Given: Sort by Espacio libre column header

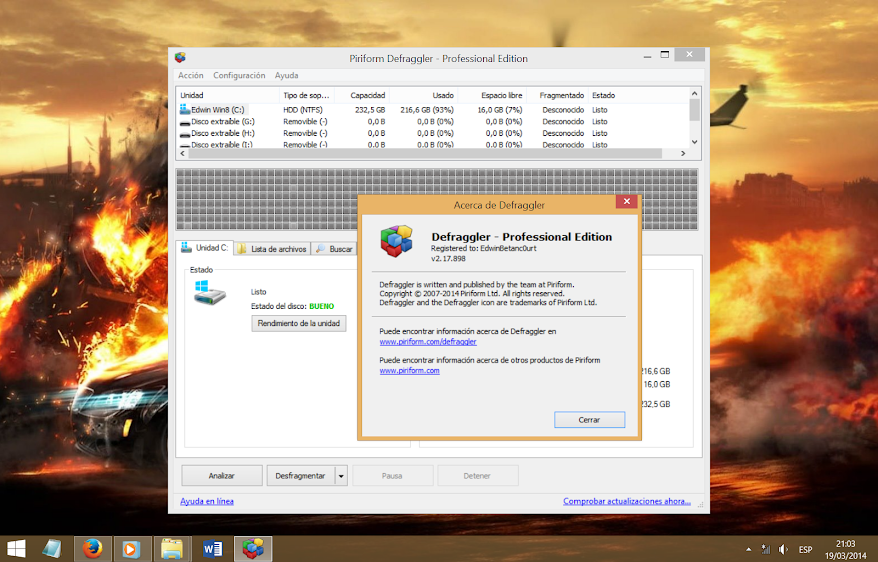Looking at the screenshot, I should [492, 95].
